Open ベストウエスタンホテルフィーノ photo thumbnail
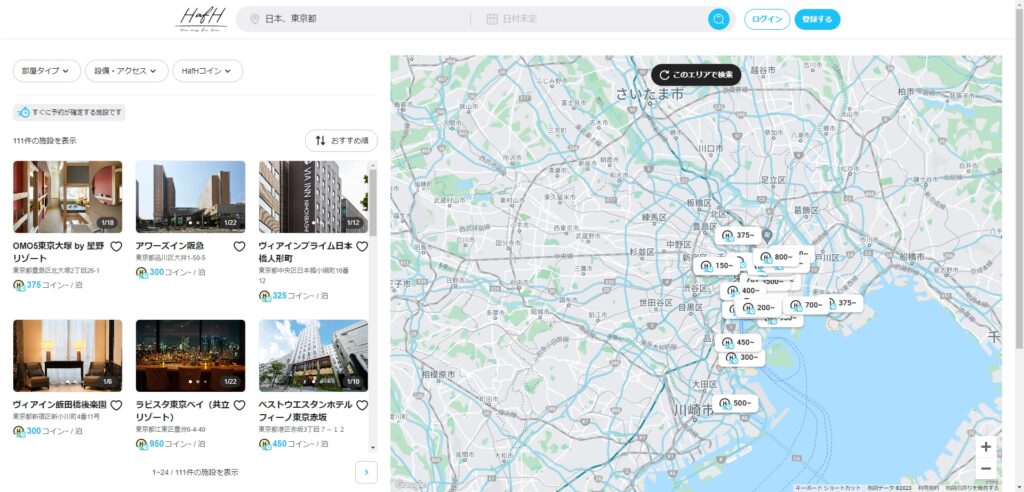 (x=313, y=355)
